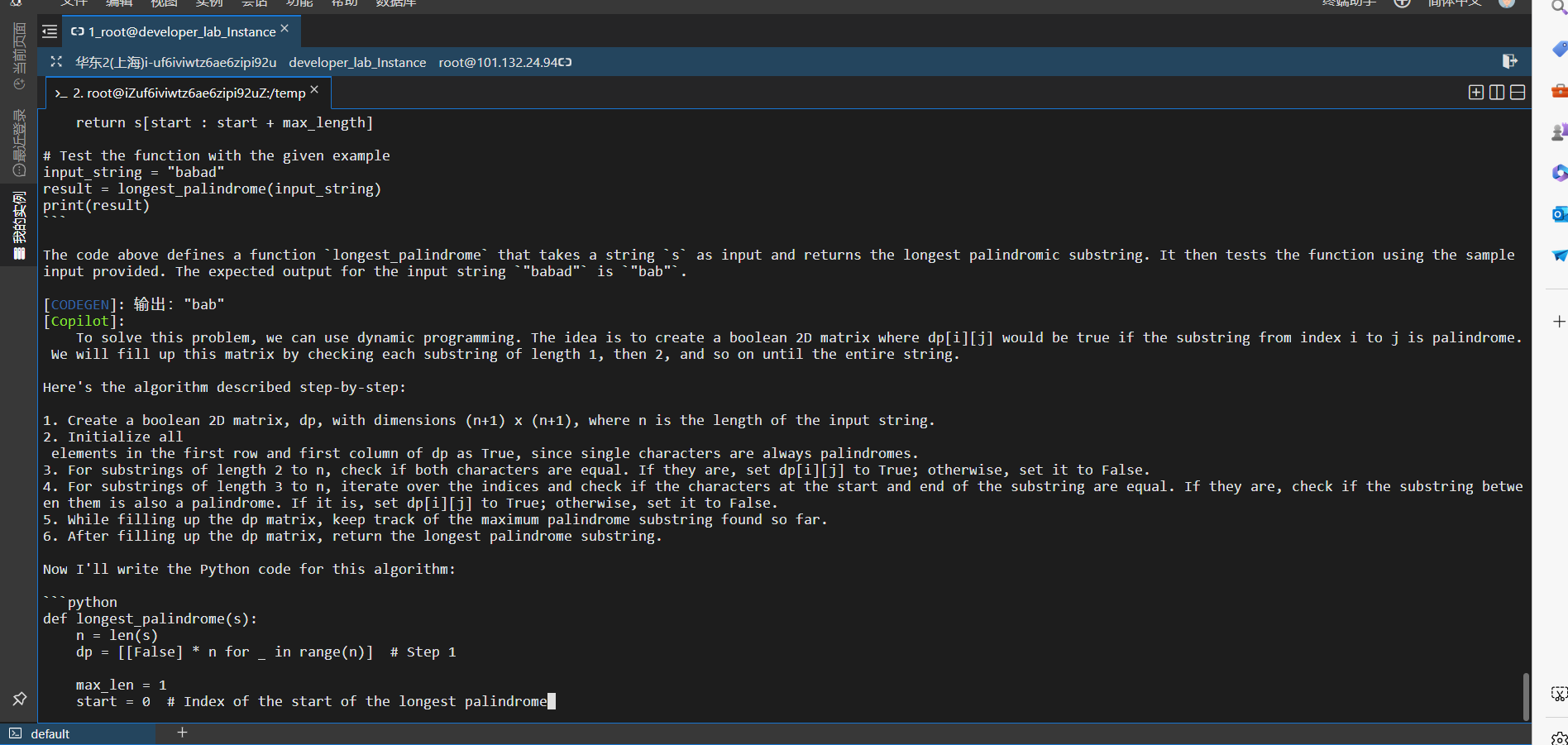Split the terminal into side-by-side columns
This screenshot has height=745, width=1568.
[1497, 92]
